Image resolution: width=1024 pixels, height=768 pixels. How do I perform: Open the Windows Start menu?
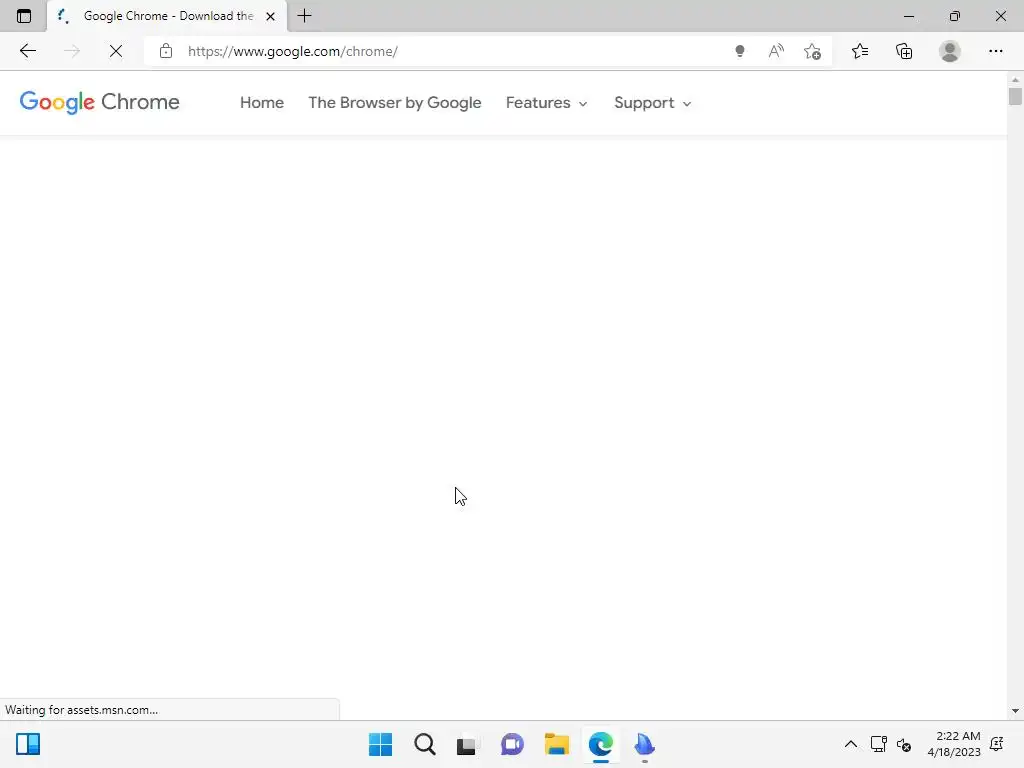[381, 744]
